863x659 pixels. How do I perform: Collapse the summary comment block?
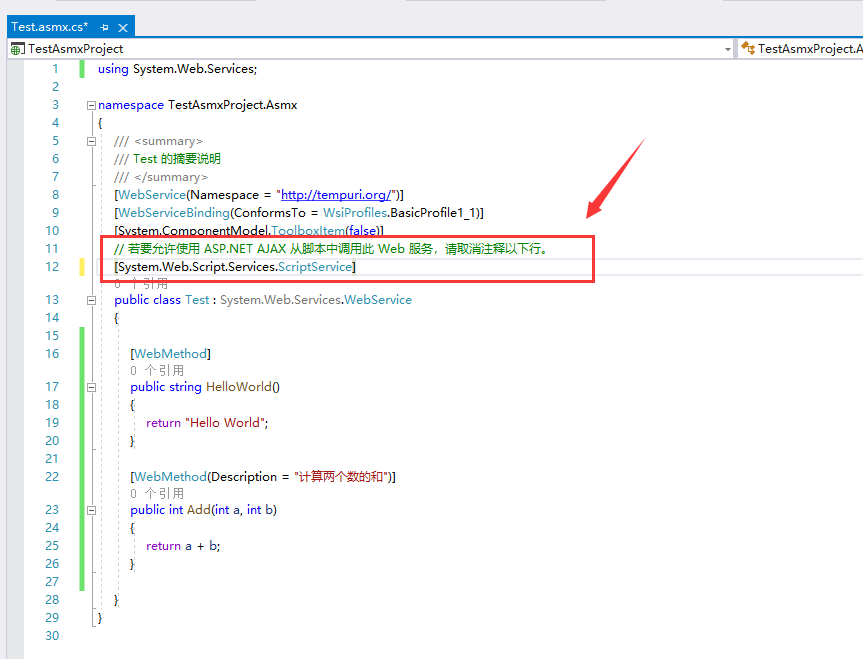pyautogui.click(x=91, y=141)
